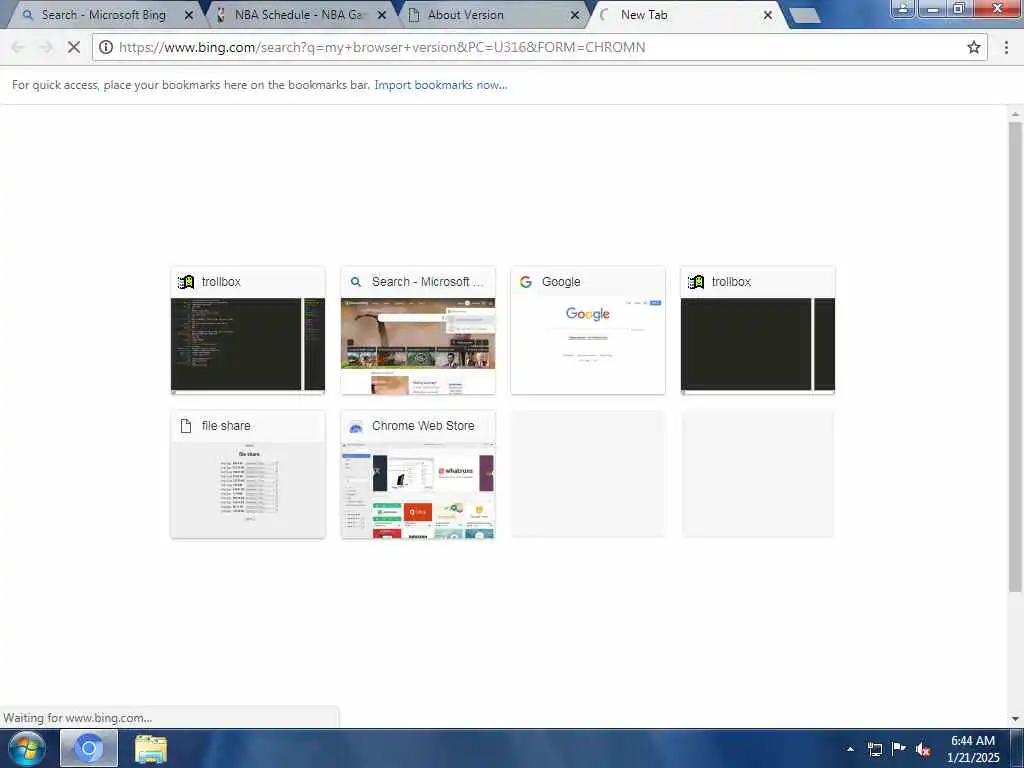Click the page scrollbar thumb
The height and width of the screenshot is (768, 1024).
1015,357
